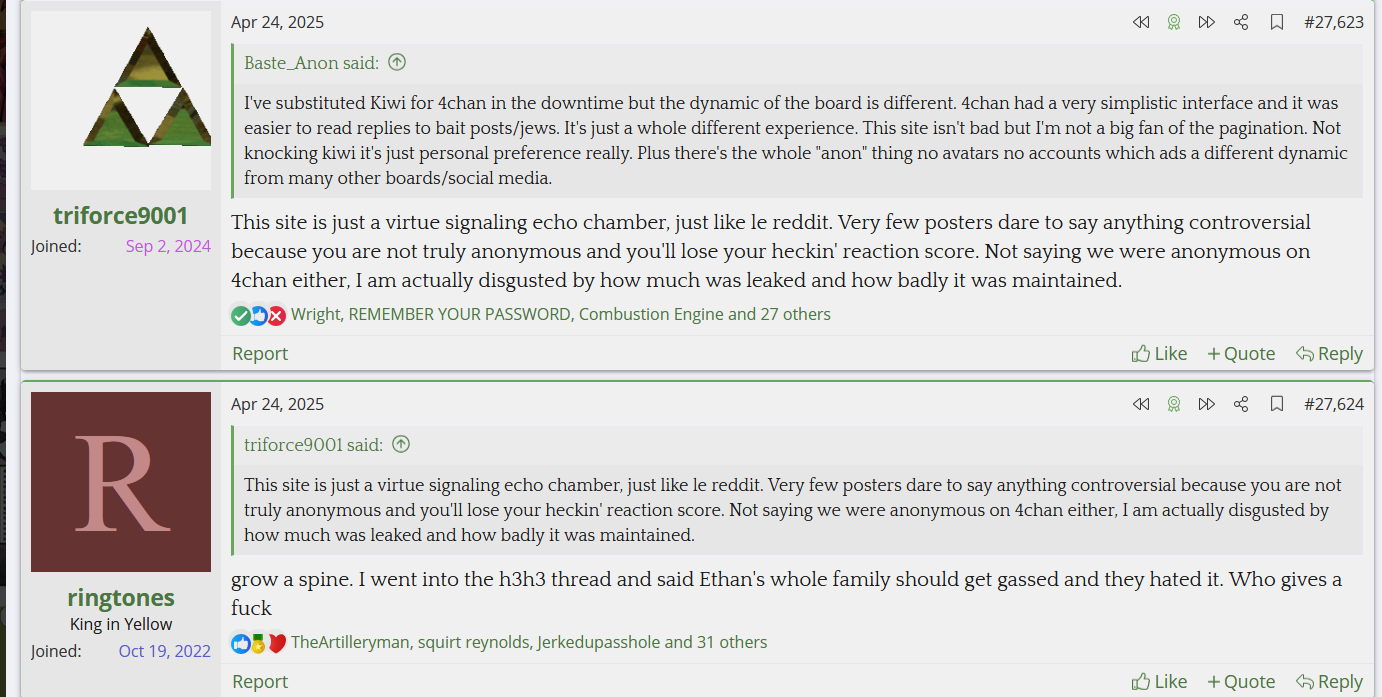Screen dimensions: 1382x697
Task: Click the award ribbon icon on post #27,624
Action: (x=1174, y=404)
